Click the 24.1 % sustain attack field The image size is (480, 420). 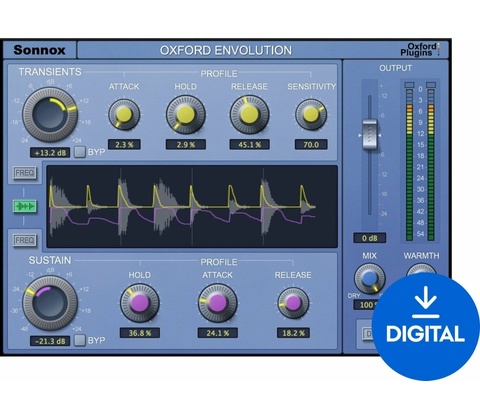(218, 333)
